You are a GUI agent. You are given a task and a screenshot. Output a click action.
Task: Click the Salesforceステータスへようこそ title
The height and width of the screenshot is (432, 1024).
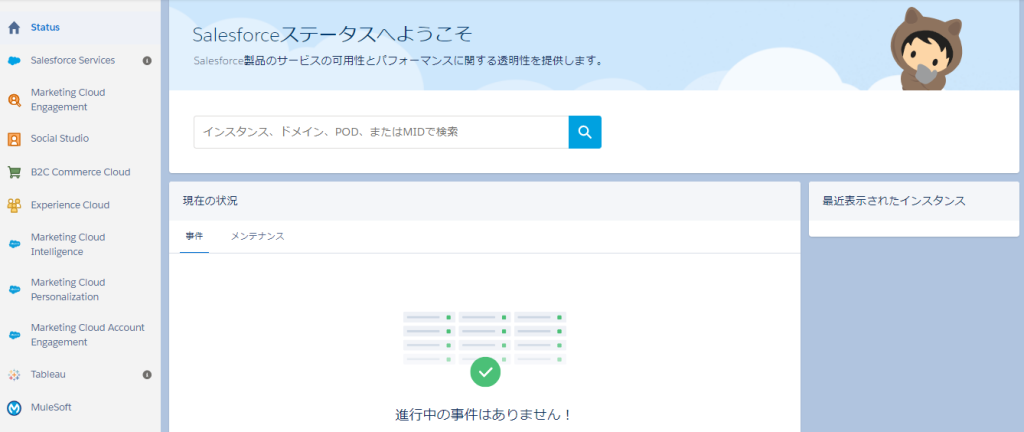click(332, 35)
